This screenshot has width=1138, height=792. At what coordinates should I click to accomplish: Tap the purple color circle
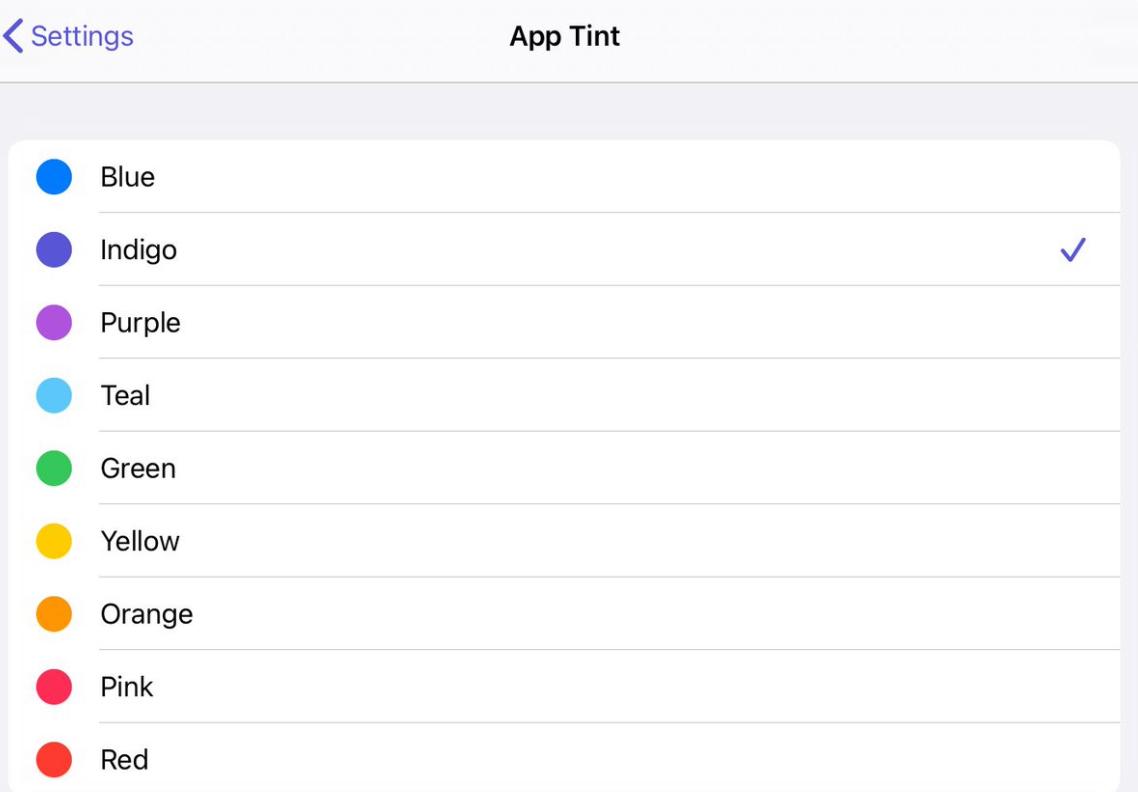coord(54,323)
